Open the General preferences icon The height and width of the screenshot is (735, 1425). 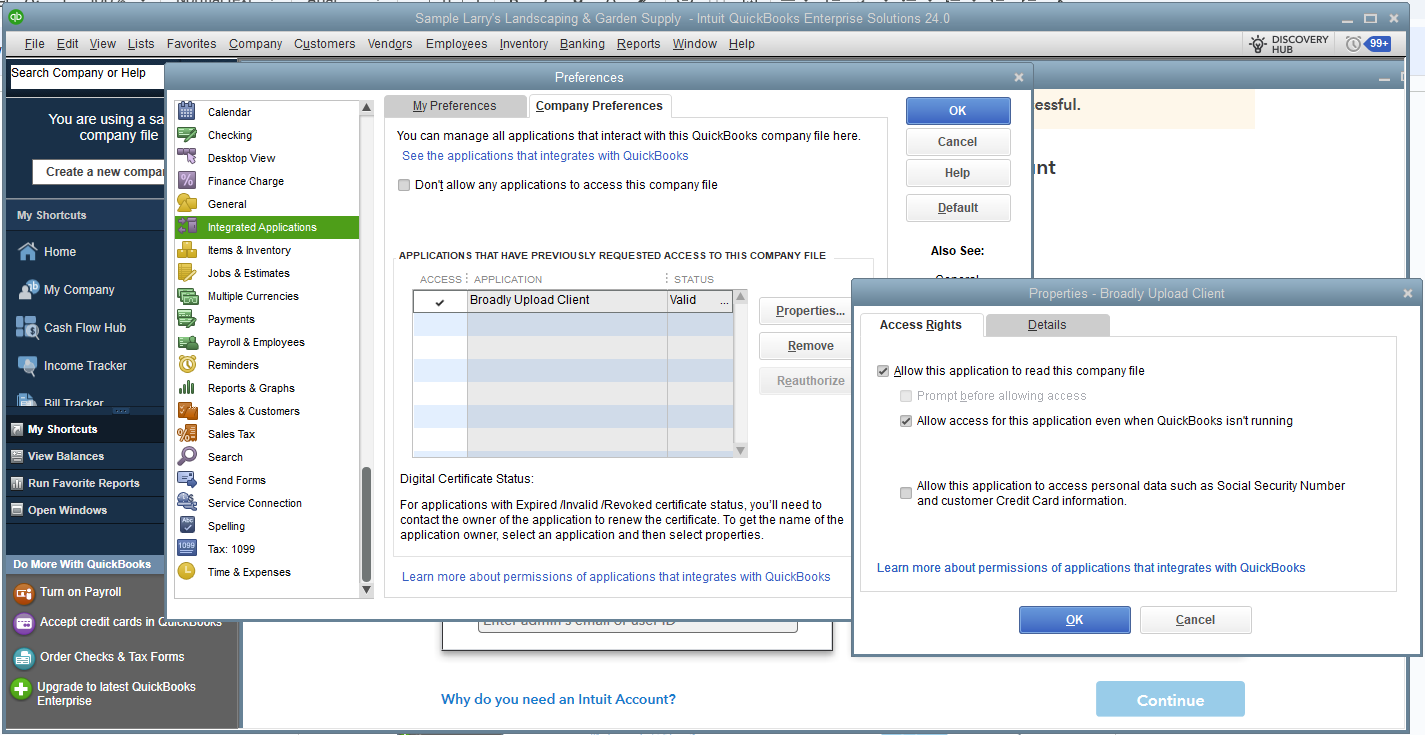[187, 204]
